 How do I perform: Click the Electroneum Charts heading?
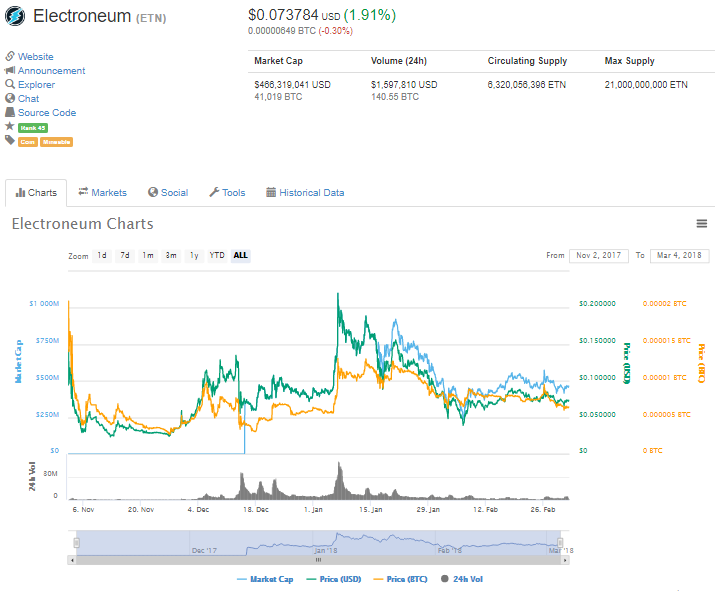pyautogui.click(x=83, y=224)
